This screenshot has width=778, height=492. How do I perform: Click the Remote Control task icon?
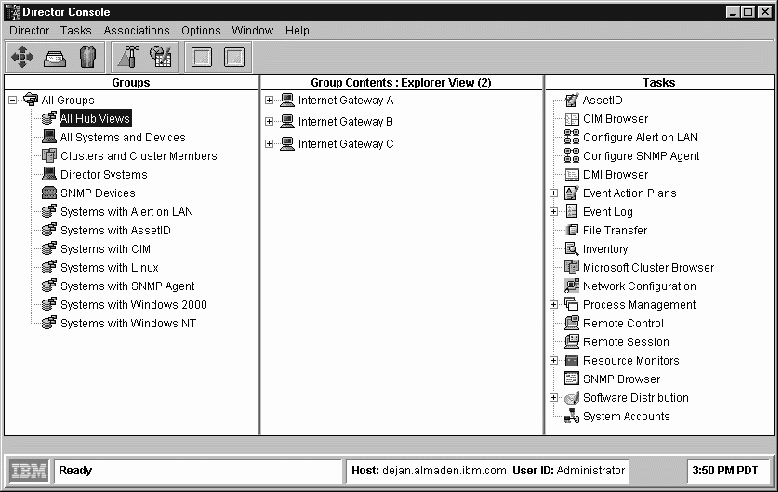point(571,323)
